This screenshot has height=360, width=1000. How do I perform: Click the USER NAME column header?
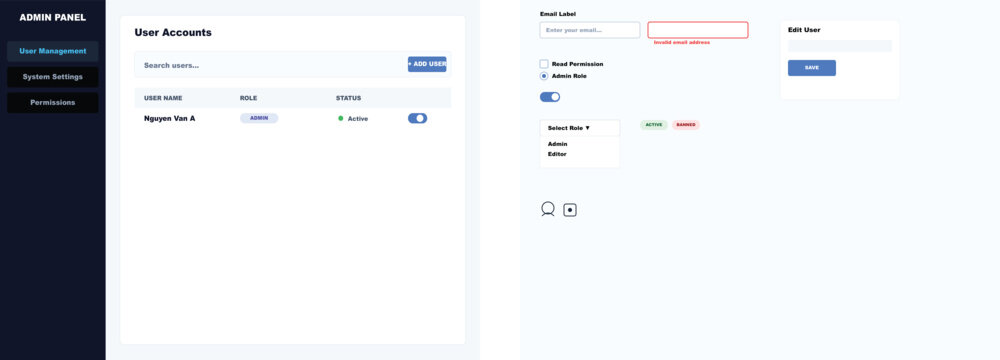[163, 98]
